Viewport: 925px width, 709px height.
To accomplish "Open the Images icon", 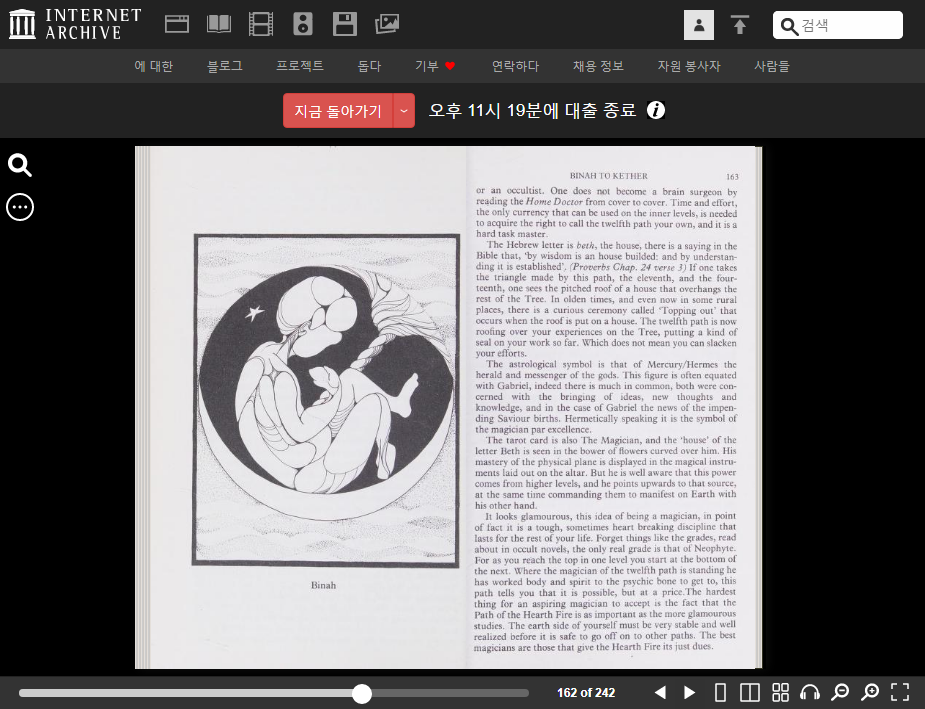I will tap(387, 24).
